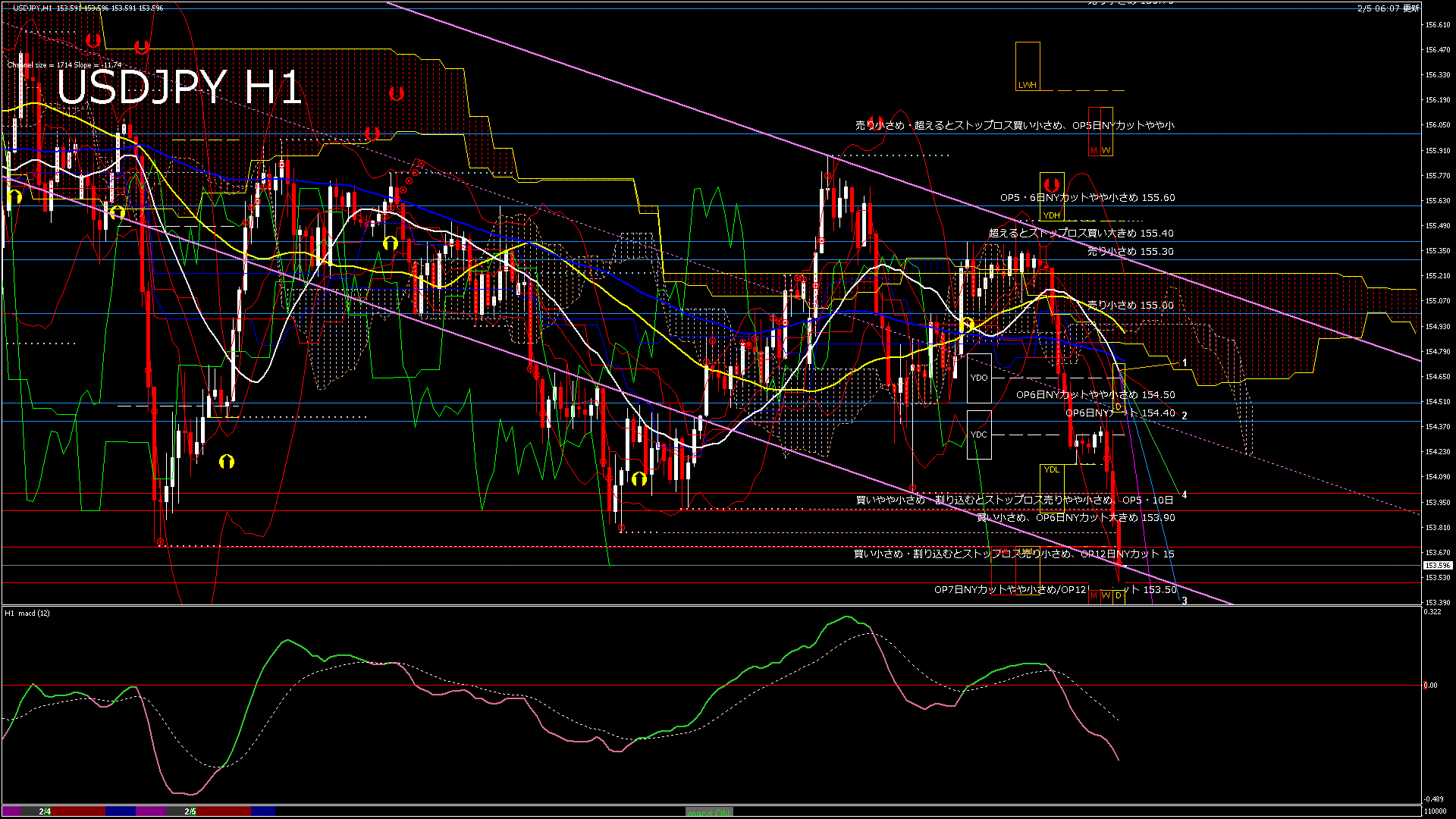Screen dimensions: 1456x819
Task: Click MACD axis zero value 0.00
Action: 1430,686
